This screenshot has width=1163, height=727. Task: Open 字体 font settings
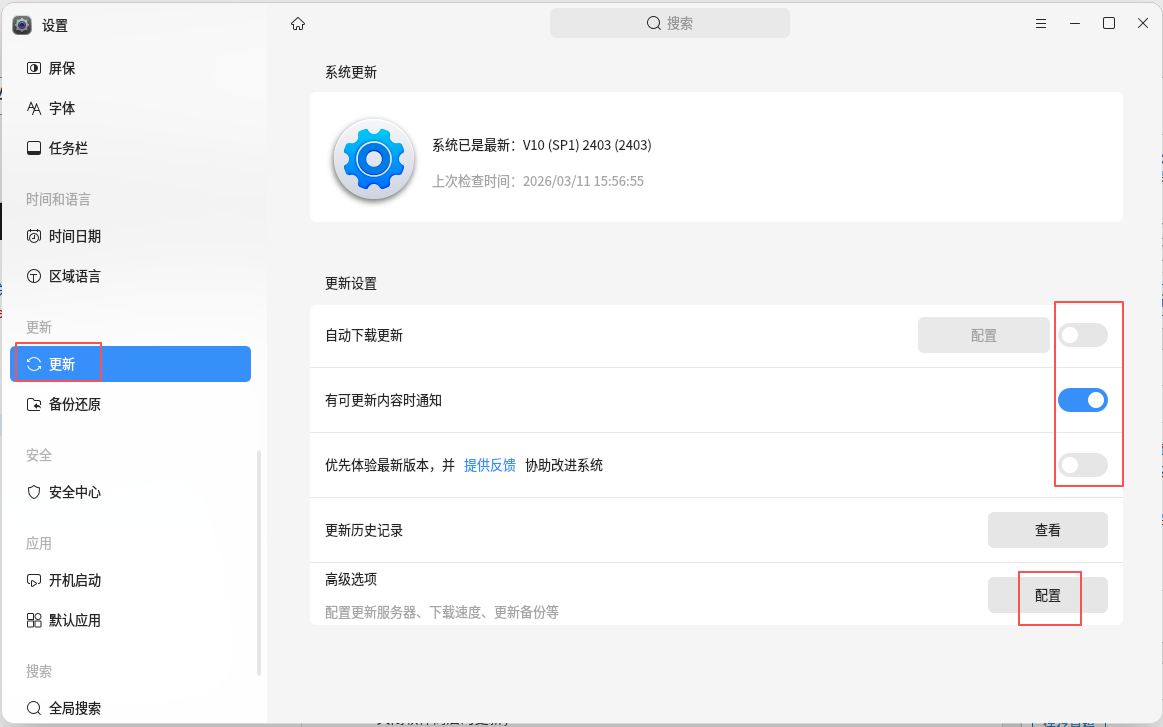[62, 108]
